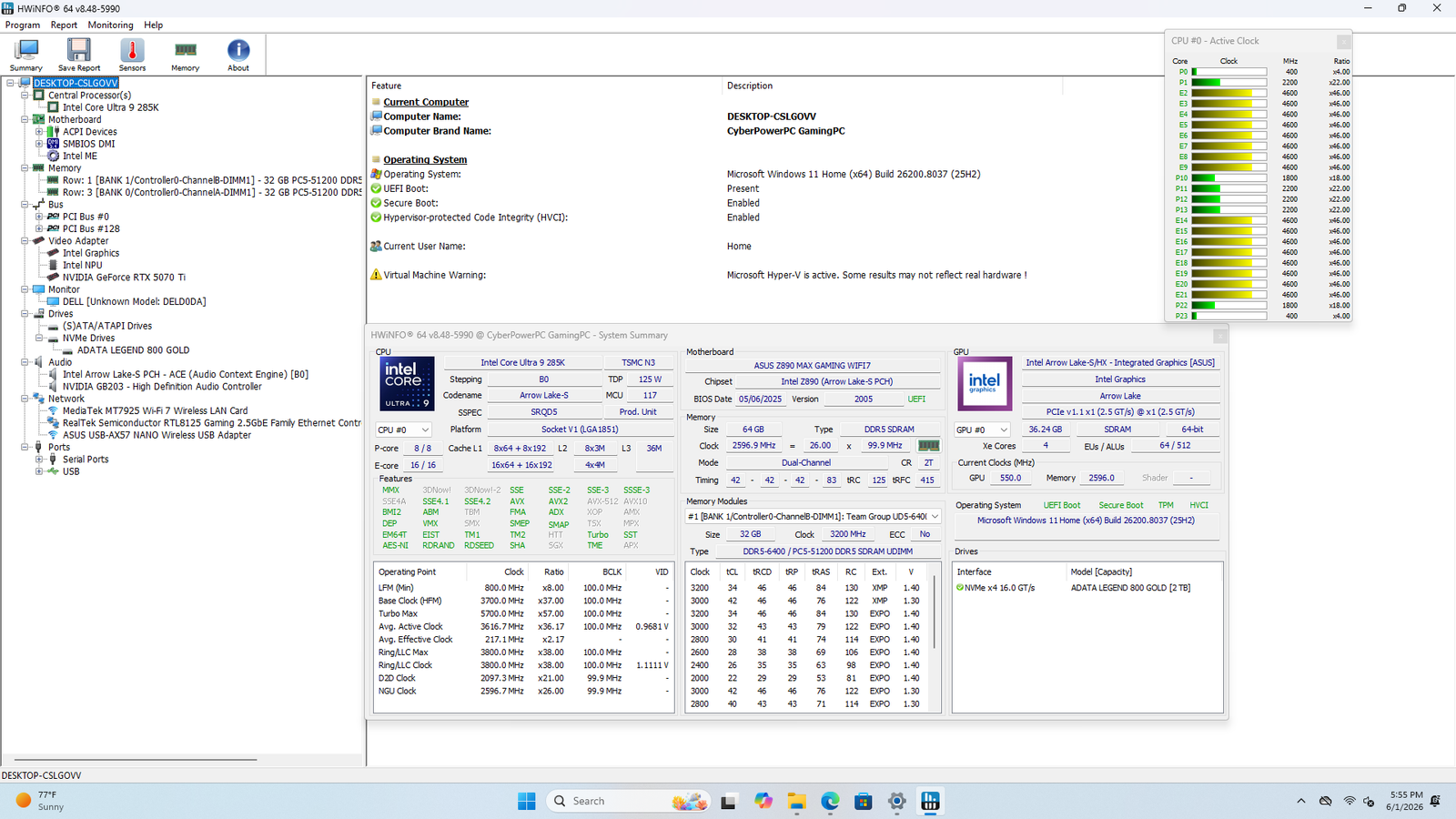
Task: Click the P23 core clock bar
Action: [x=1229, y=316]
